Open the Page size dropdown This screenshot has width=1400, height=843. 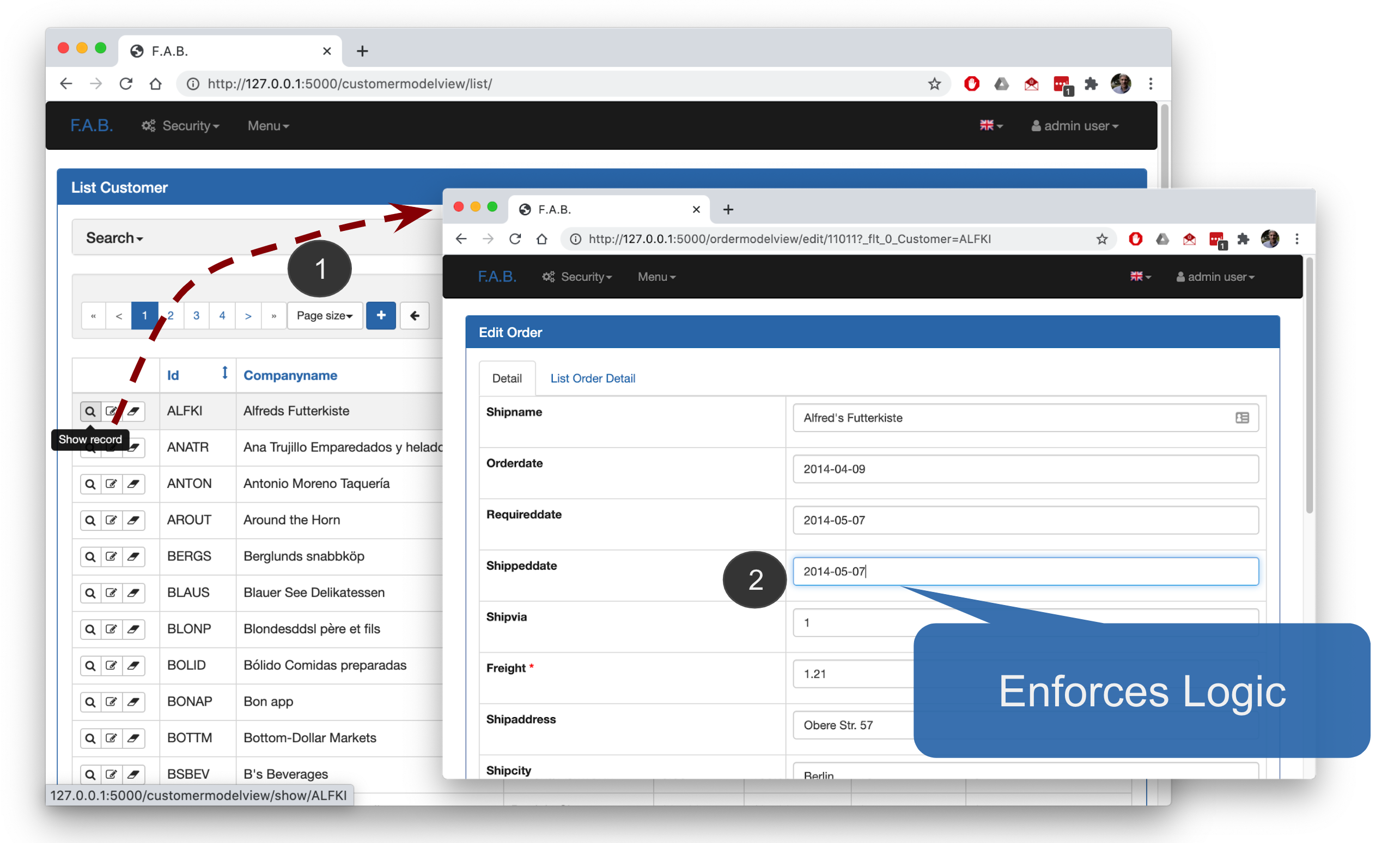tap(325, 316)
